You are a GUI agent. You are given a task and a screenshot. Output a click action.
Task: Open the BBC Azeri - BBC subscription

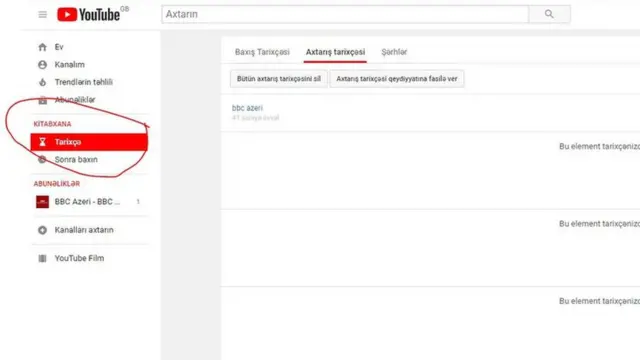pos(87,202)
